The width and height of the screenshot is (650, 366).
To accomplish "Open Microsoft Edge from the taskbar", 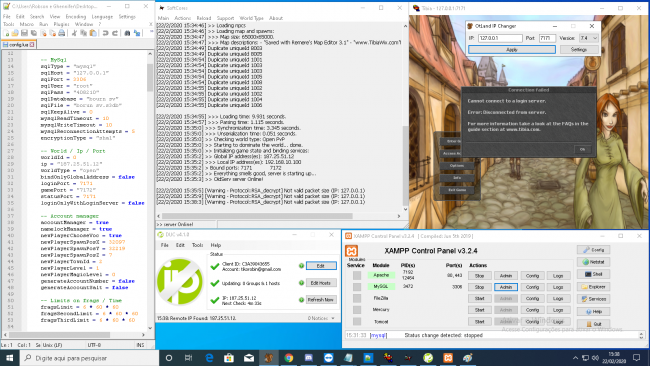I will 209,358.
